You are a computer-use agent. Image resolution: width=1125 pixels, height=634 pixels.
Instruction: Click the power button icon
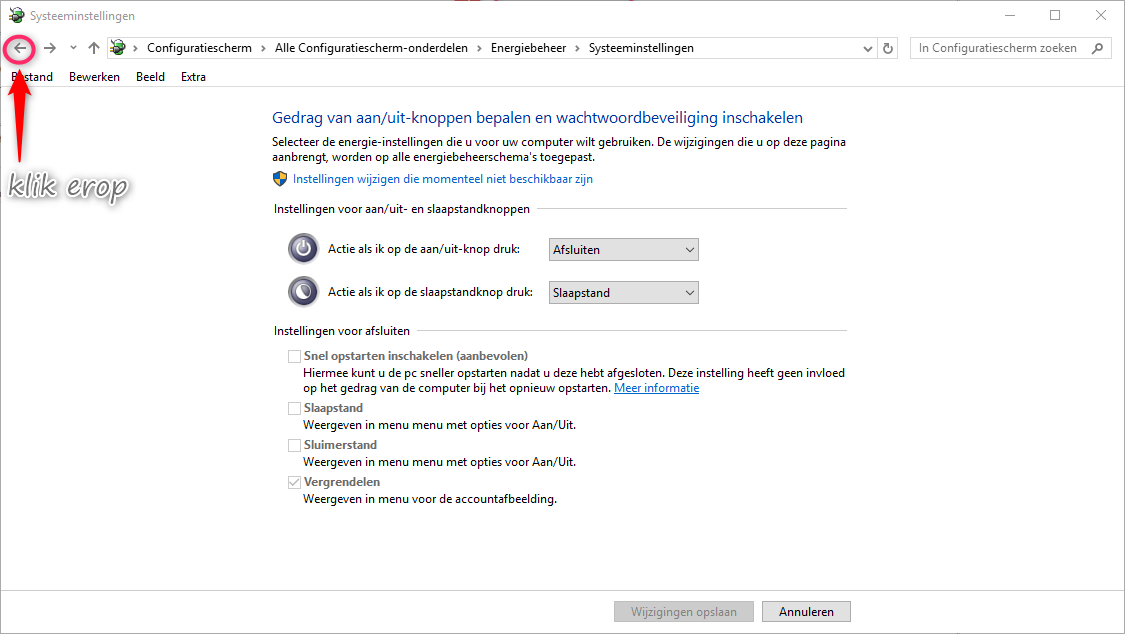pyautogui.click(x=303, y=249)
